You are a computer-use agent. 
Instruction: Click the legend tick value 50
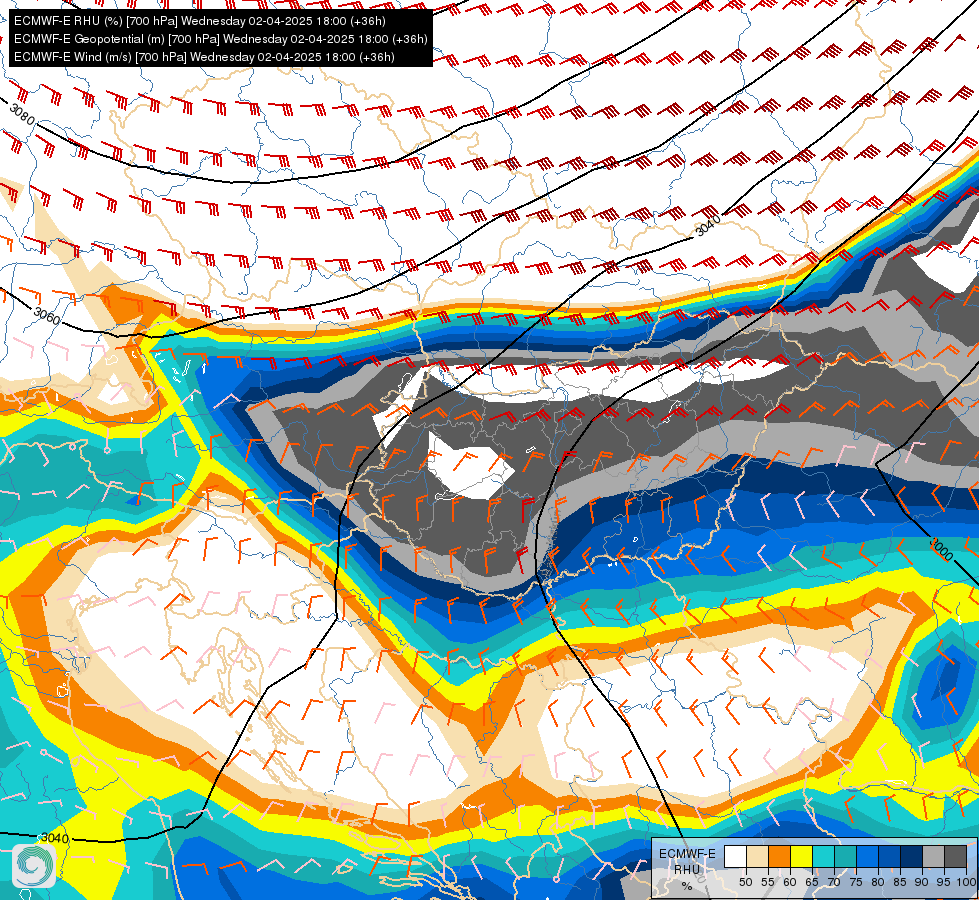click(x=745, y=882)
